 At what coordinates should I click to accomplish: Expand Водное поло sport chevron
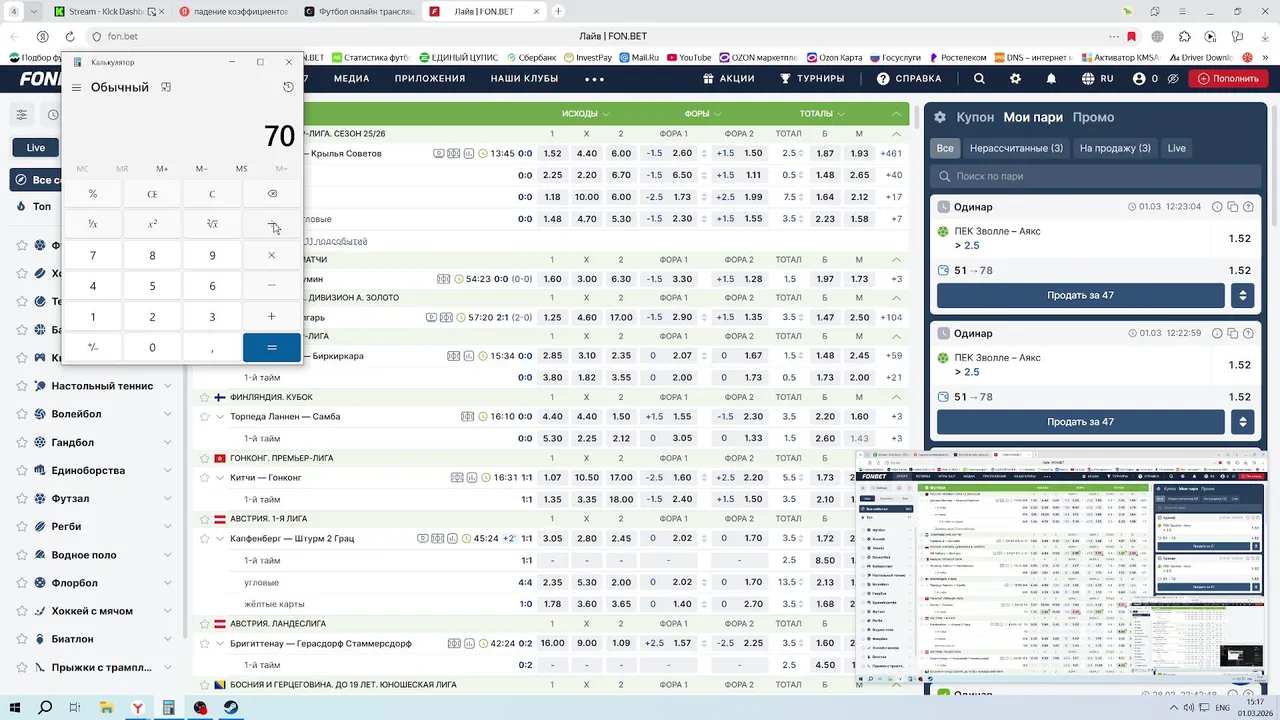[168, 555]
